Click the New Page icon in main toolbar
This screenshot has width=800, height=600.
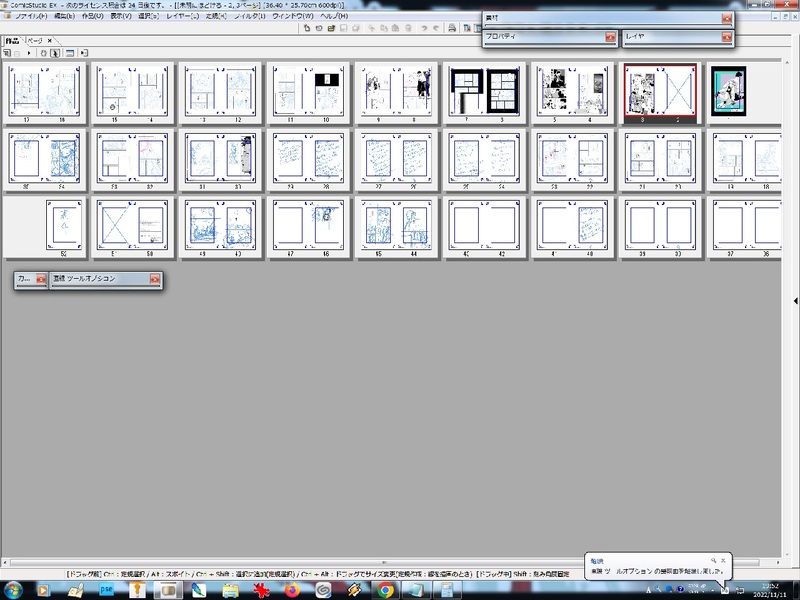(x=307, y=28)
